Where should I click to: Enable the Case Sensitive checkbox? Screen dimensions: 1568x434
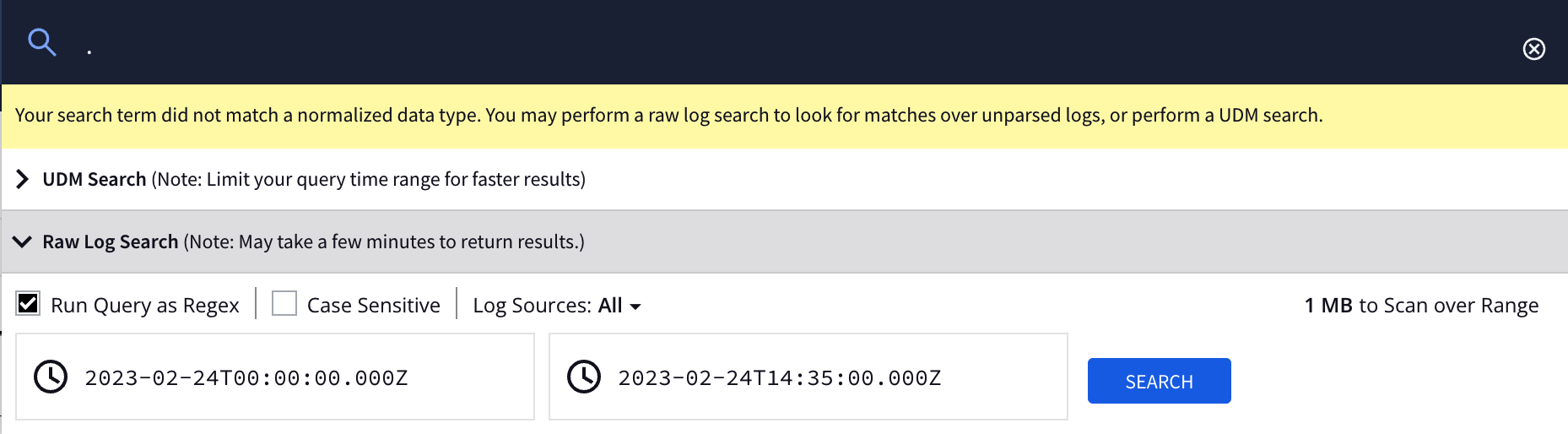pyautogui.click(x=284, y=303)
